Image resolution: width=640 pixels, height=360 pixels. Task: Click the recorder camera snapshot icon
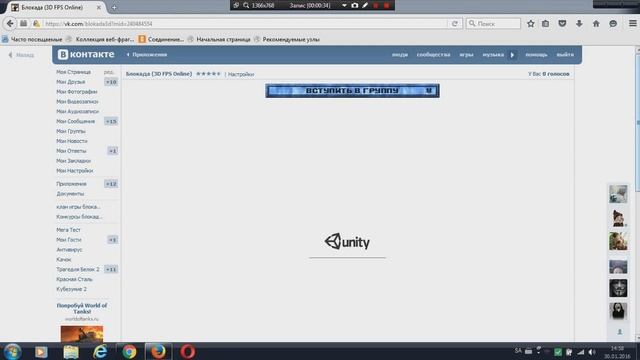pyautogui.click(x=355, y=5)
